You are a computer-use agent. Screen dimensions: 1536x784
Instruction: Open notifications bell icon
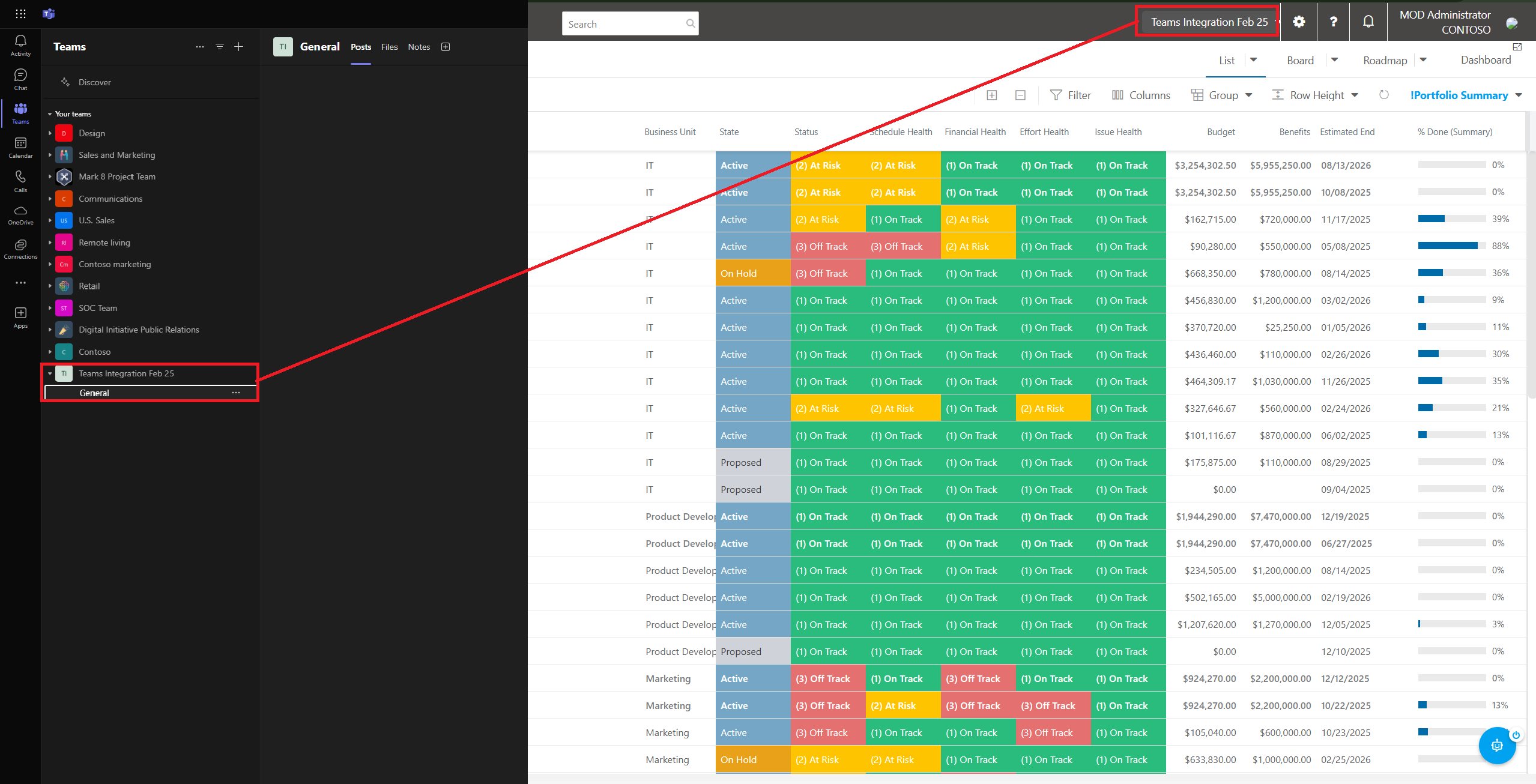pos(1368,22)
